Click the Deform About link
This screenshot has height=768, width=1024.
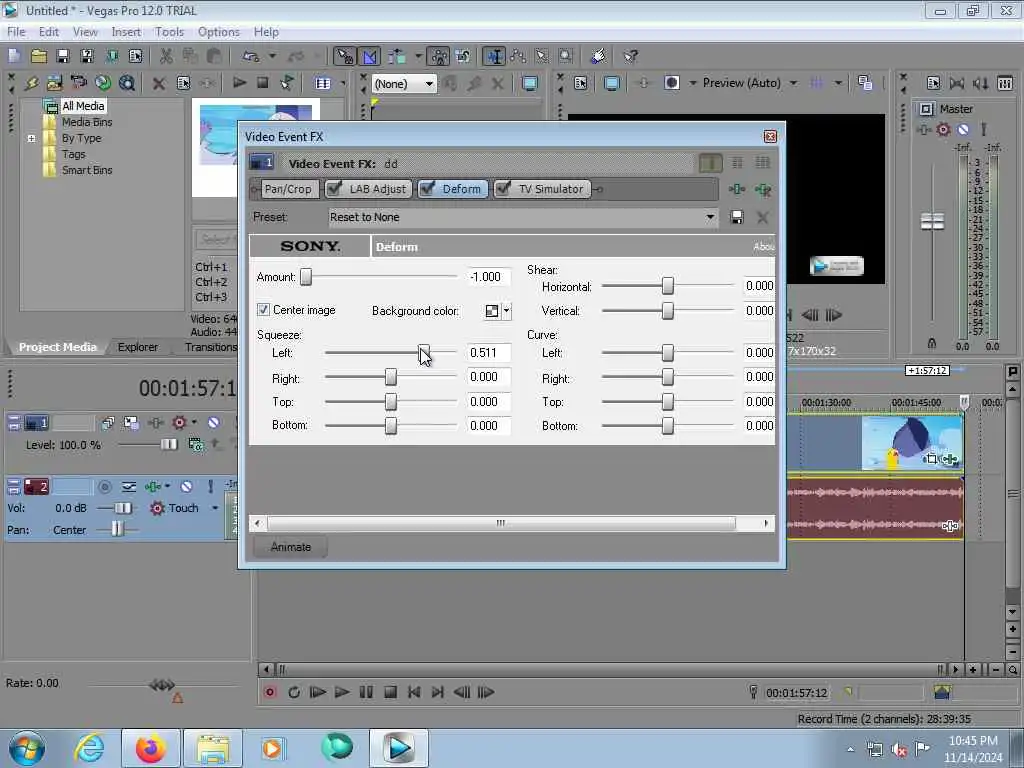coord(763,247)
